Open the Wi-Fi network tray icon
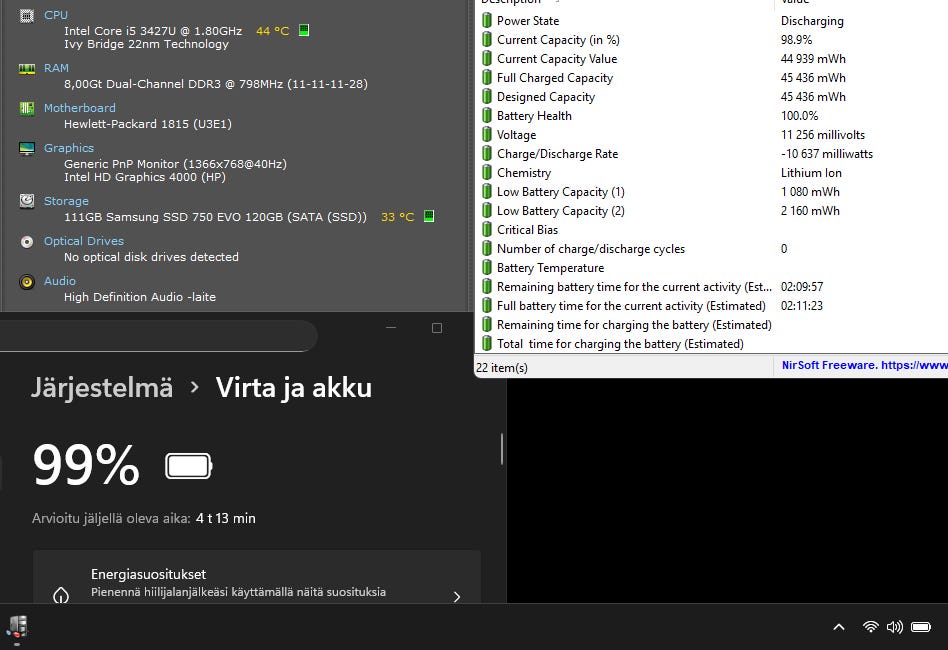The image size is (948, 650). (870, 627)
